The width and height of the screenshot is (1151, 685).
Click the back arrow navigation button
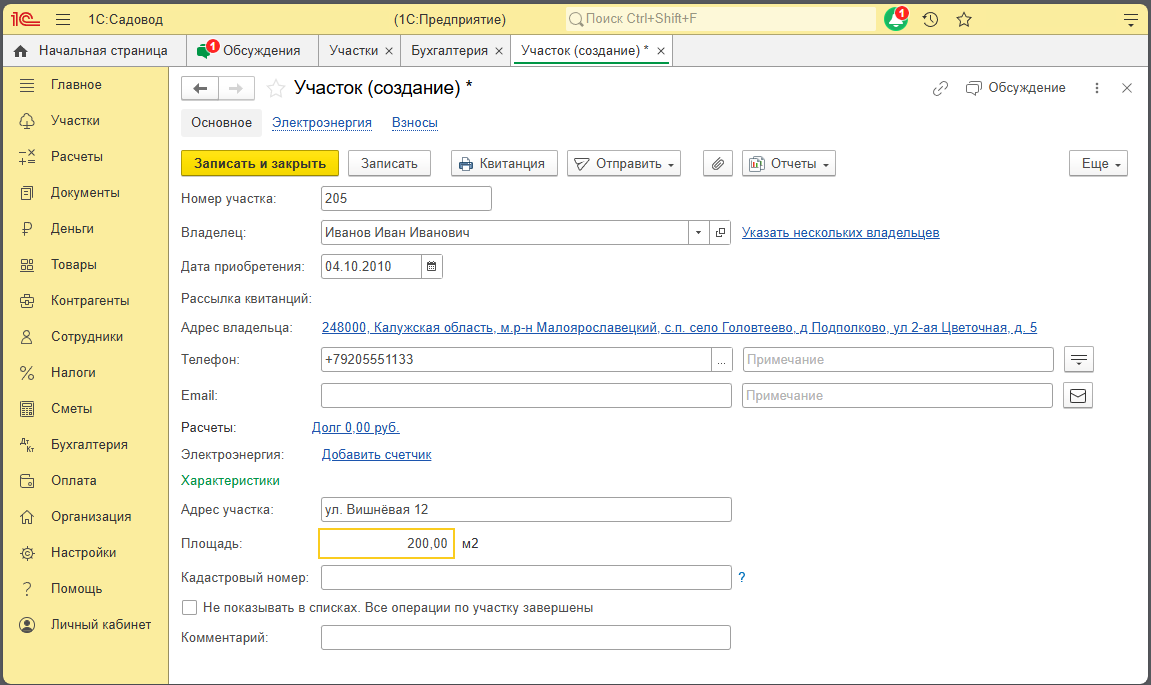(x=200, y=89)
